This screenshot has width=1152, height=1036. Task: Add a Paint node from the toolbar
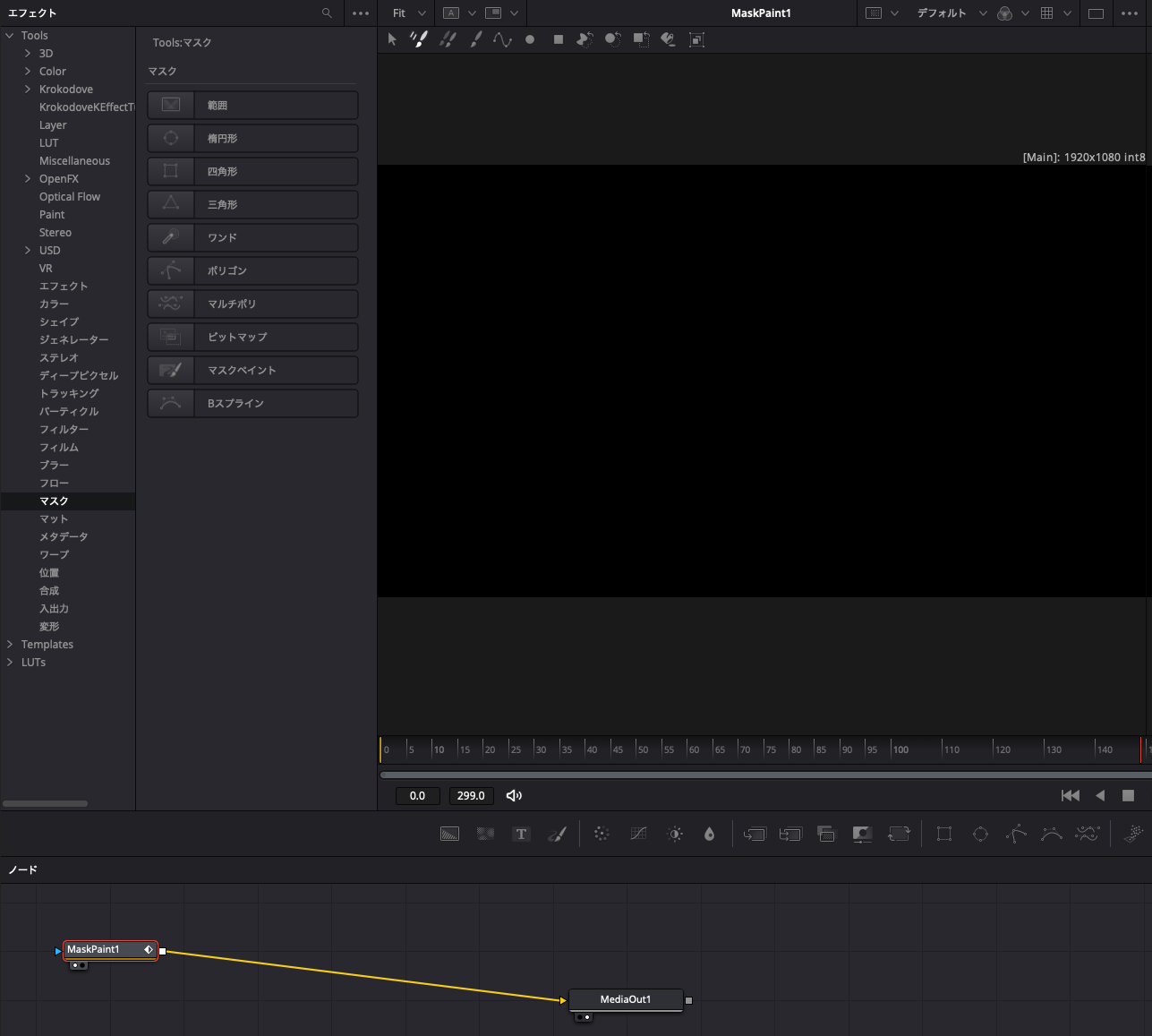click(x=557, y=834)
